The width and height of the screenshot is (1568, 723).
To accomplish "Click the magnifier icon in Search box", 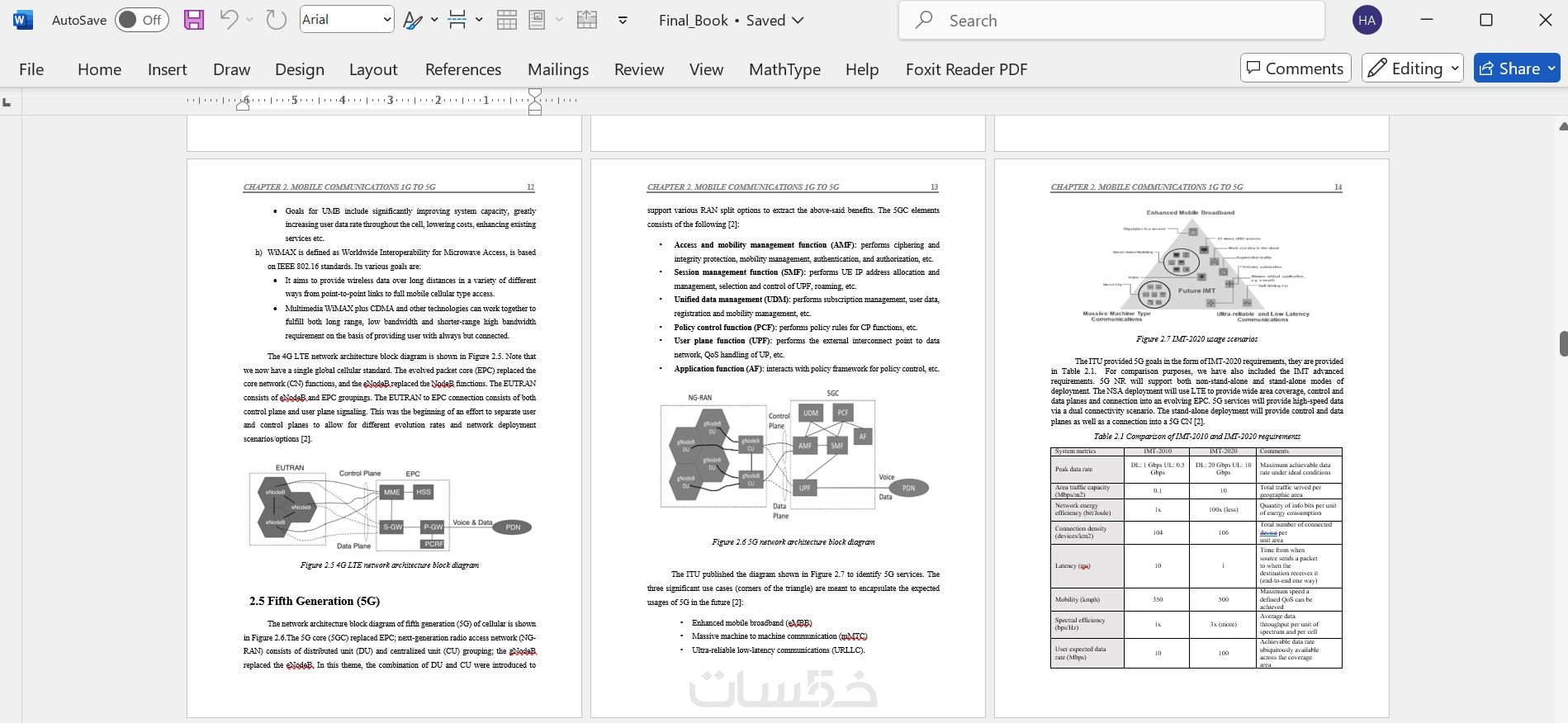I will 925,20.
